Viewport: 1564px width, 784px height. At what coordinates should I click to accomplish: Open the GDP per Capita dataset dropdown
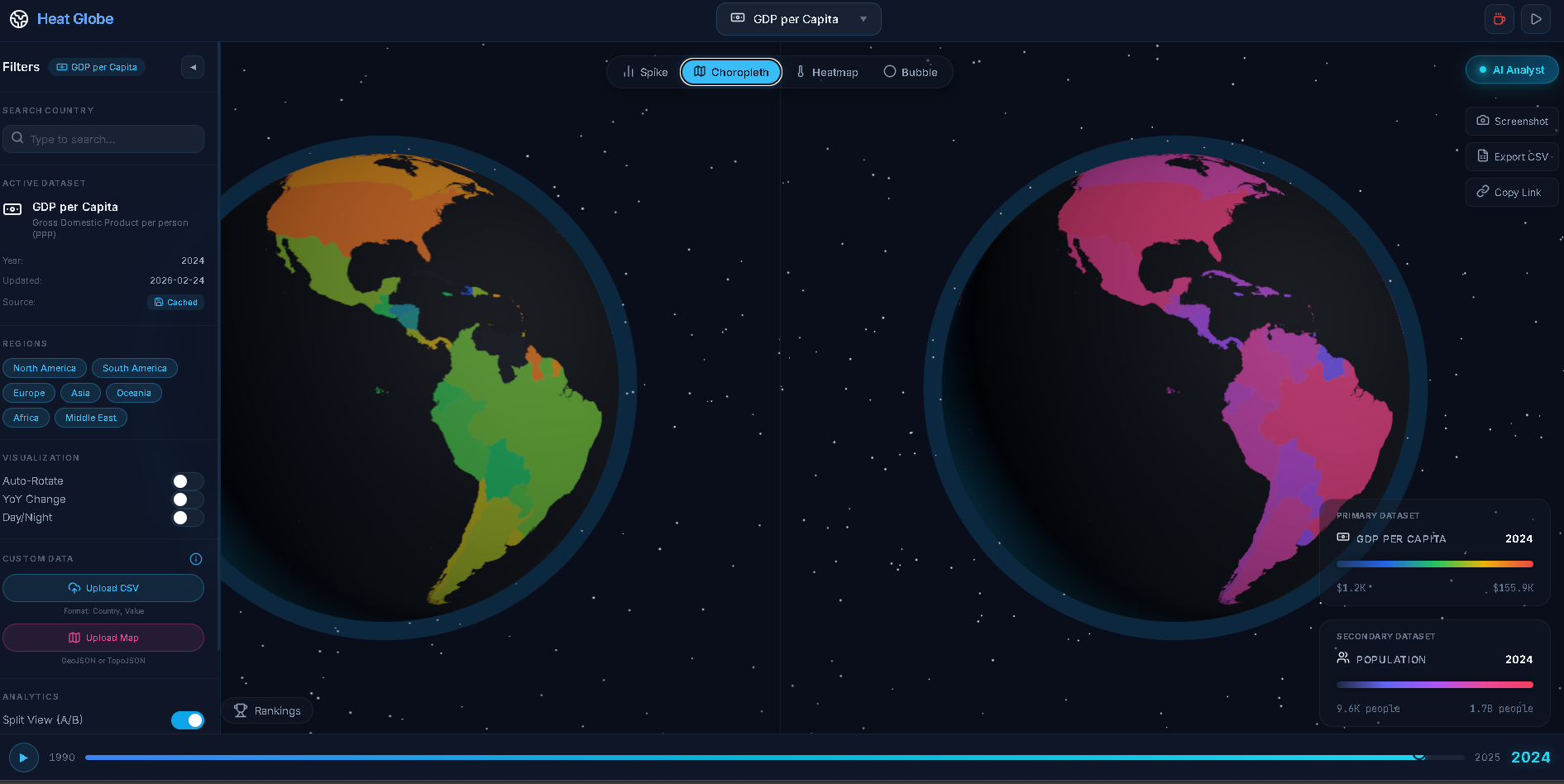click(x=797, y=18)
